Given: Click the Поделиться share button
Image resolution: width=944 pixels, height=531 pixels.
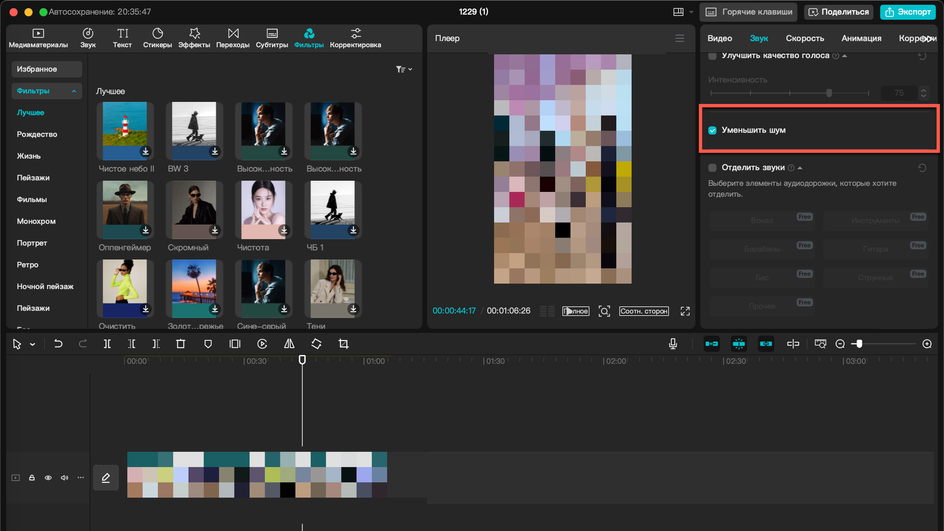Looking at the screenshot, I should pyautogui.click(x=839, y=12).
